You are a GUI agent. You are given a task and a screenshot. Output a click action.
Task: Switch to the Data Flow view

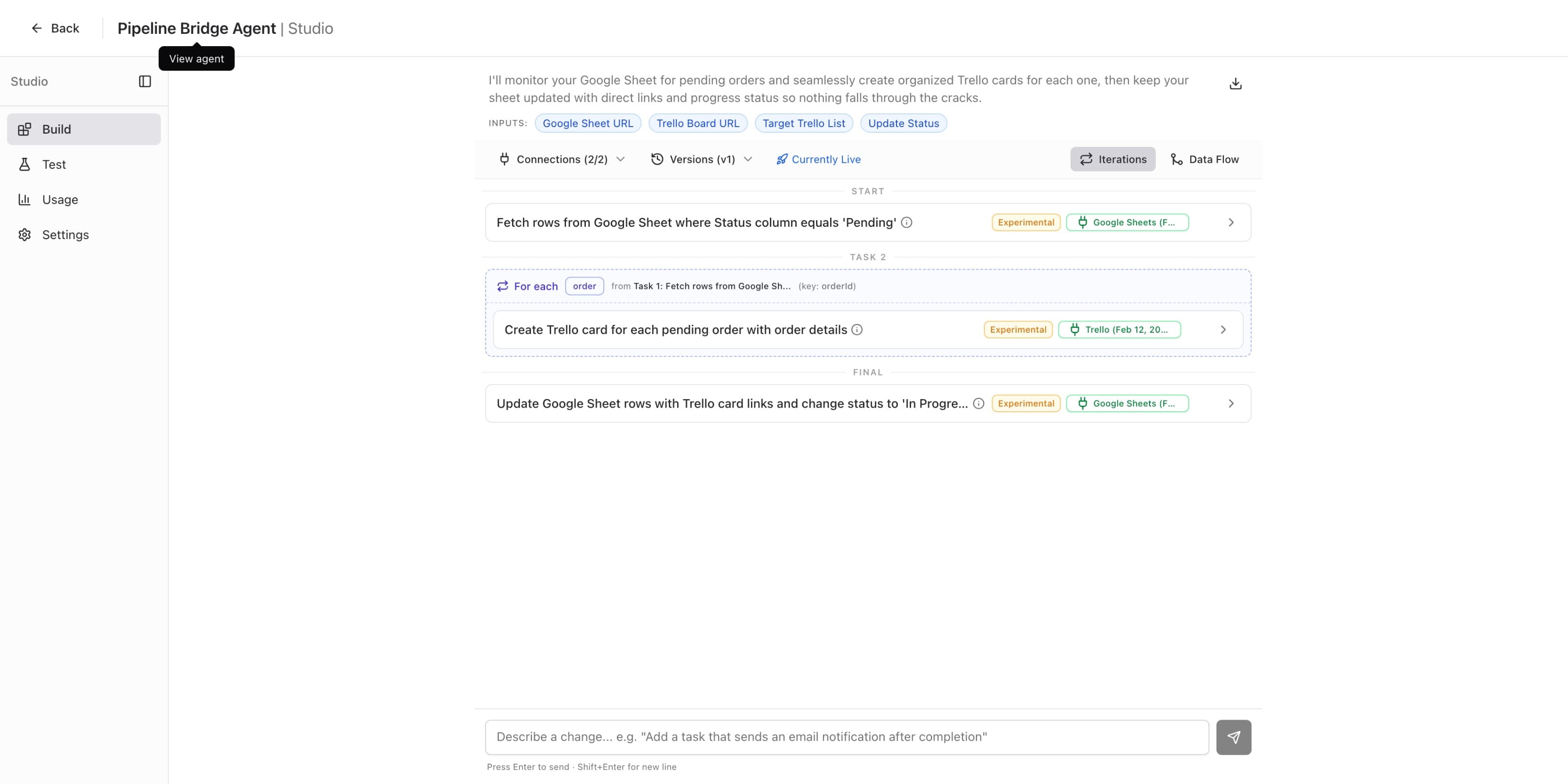(1205, 159)
